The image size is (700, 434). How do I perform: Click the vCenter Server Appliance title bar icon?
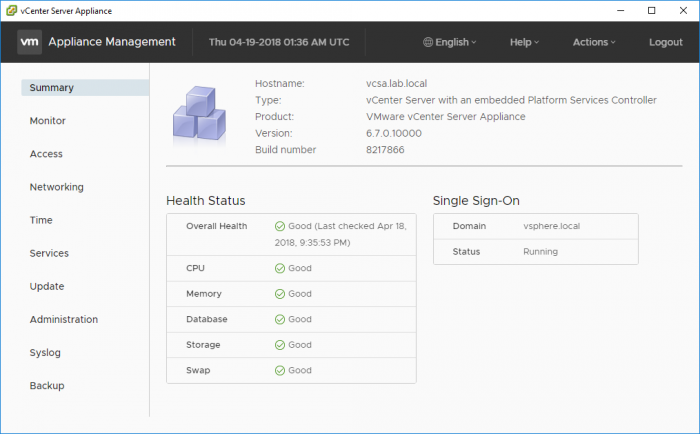[x=12, y=10]
